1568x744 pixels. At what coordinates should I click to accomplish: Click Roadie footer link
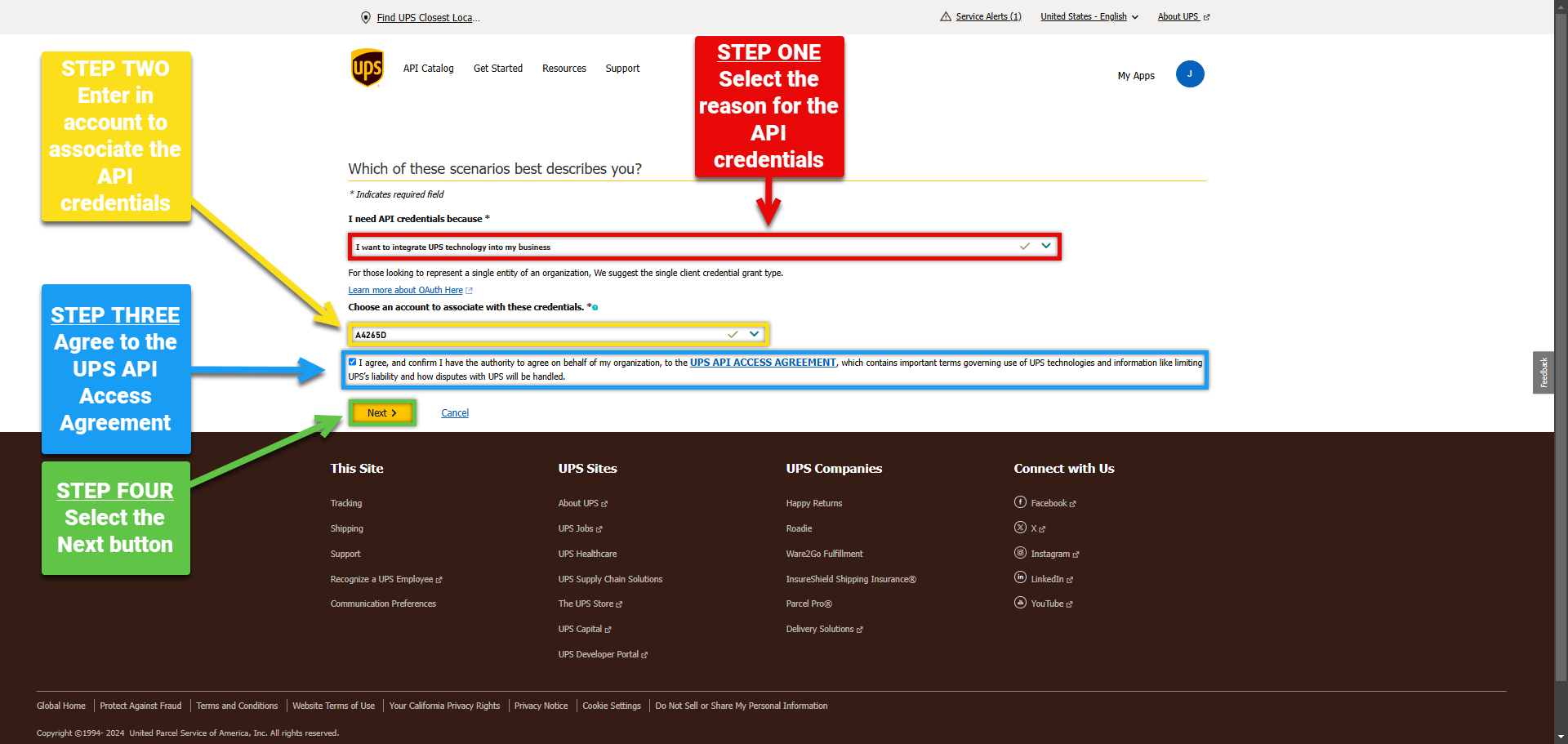coord(799,528)
